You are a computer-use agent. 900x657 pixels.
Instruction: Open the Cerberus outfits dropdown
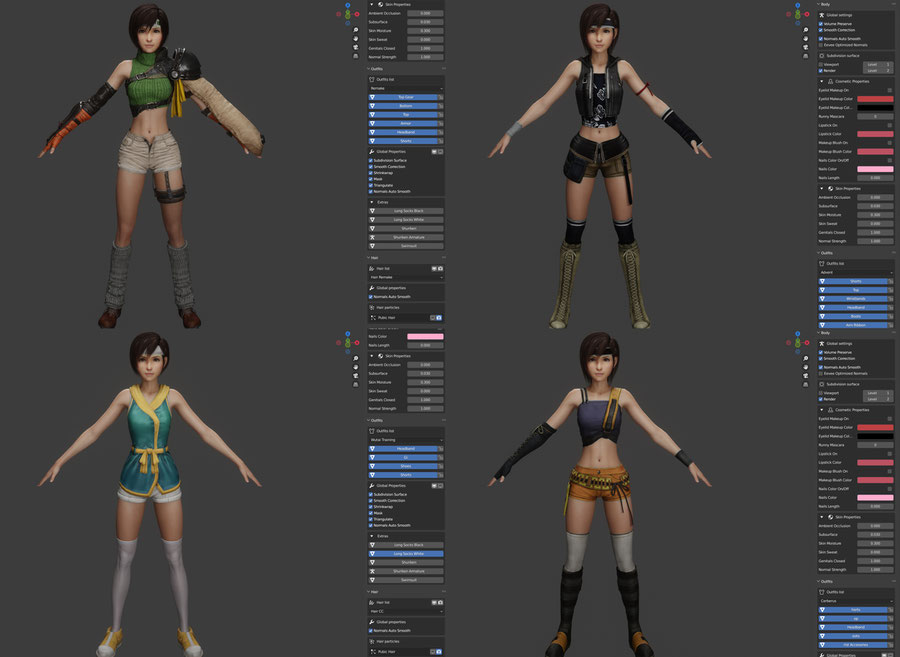click(x=856, y=601)
